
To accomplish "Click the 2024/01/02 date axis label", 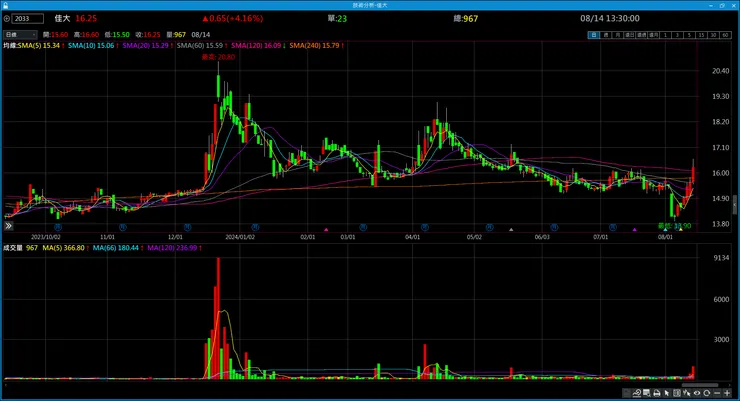I will 240,237.
